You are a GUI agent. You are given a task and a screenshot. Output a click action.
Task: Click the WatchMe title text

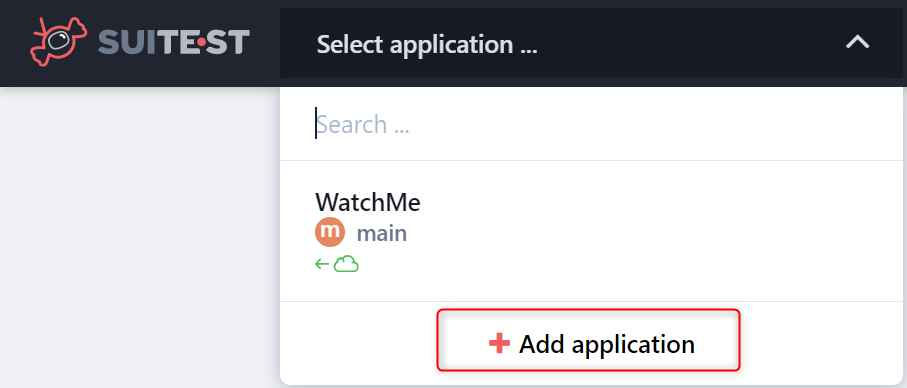[368, 202]
